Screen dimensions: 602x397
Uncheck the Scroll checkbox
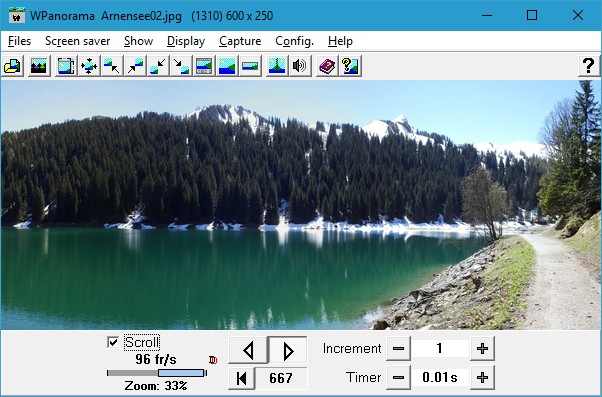[113, 342]
